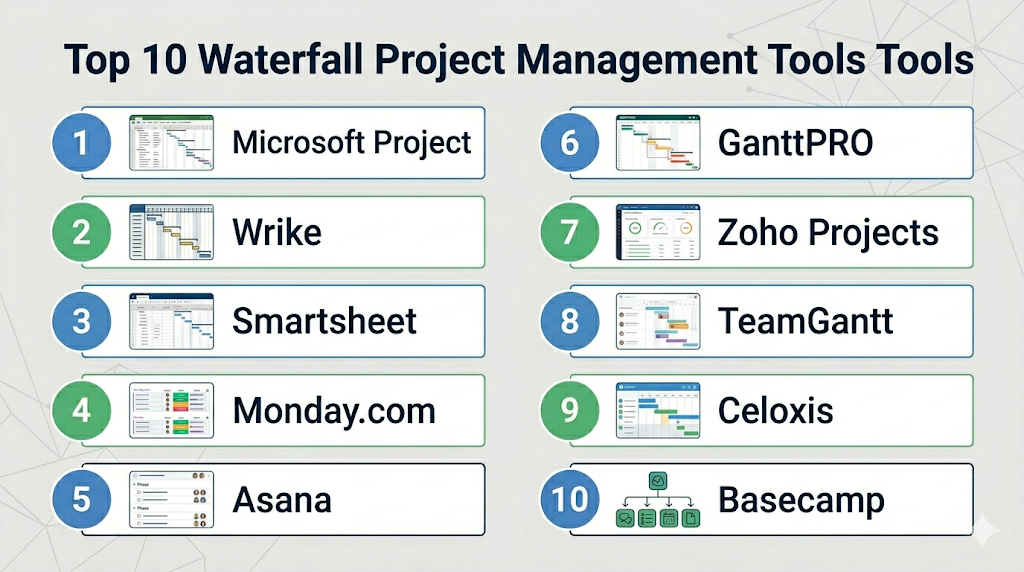
Task: Click the TeamGantt timeline thumbnail
Action: coord(656,321)
